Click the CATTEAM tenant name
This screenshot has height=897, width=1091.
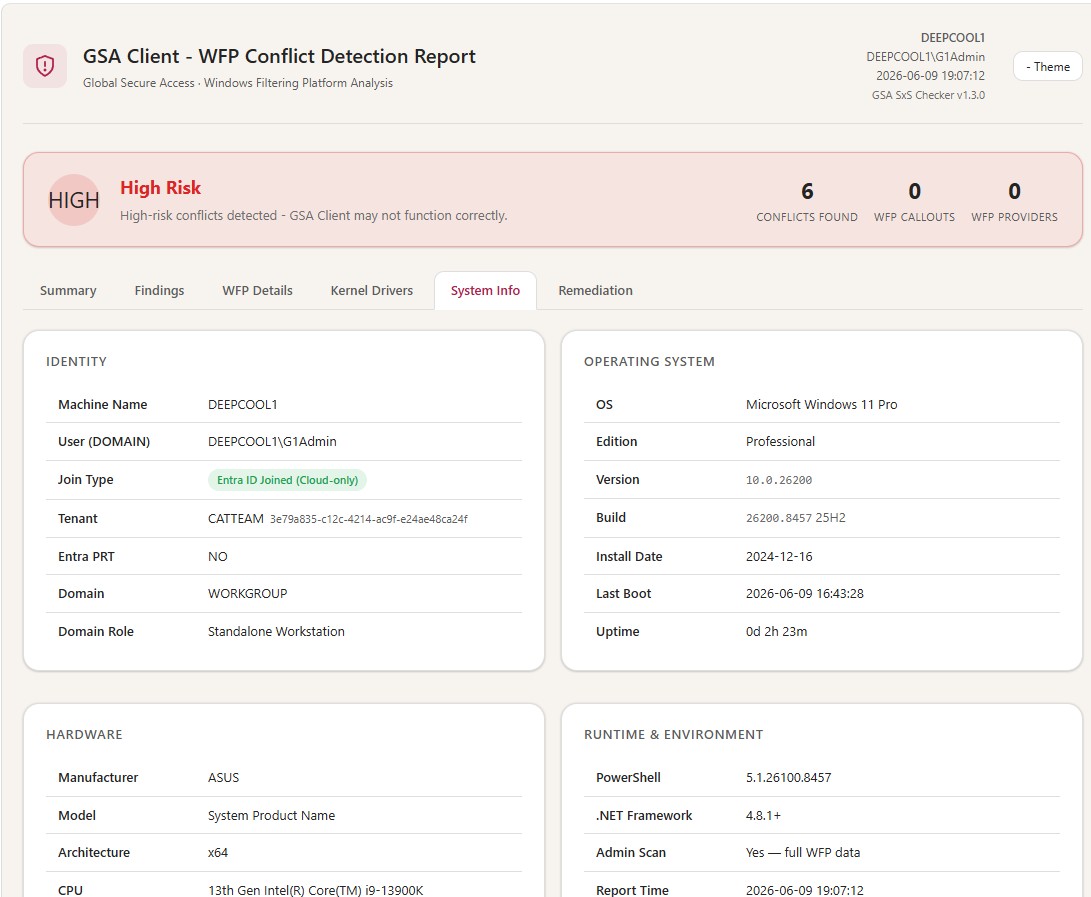(x=236, y=518)
